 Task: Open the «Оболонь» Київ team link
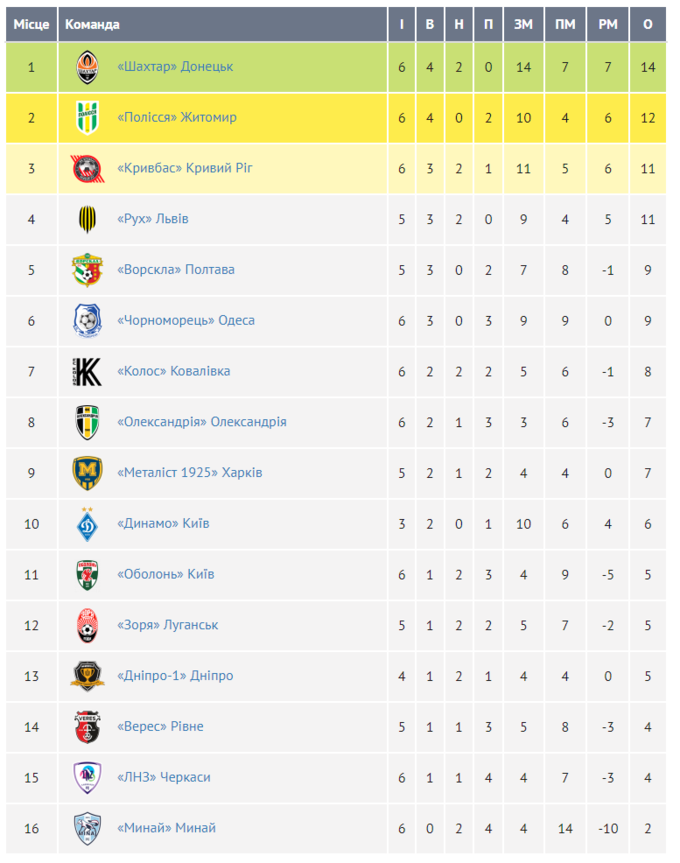pyautogui.click(x=166, y=574)
